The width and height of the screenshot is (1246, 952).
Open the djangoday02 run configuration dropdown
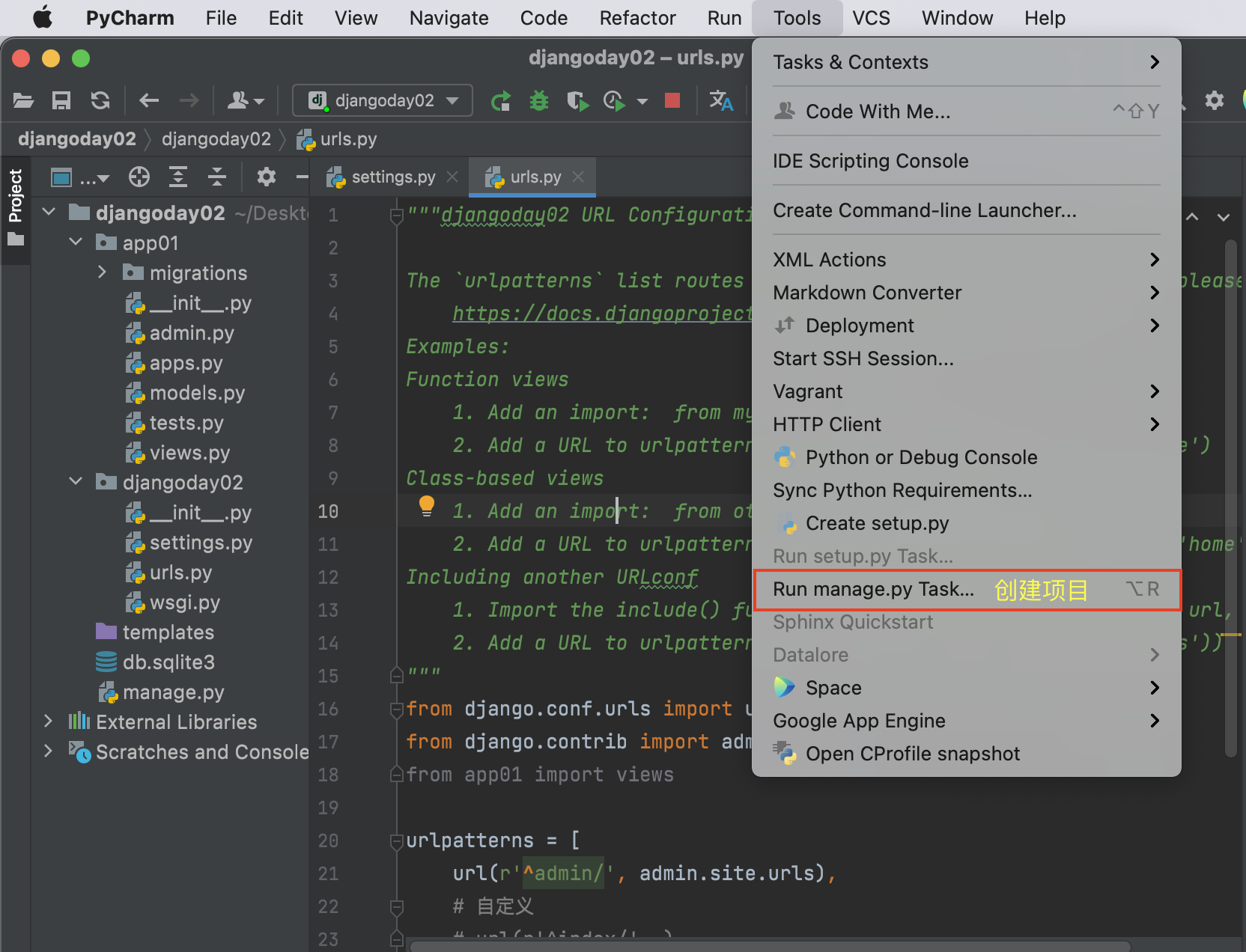point(383,100)
